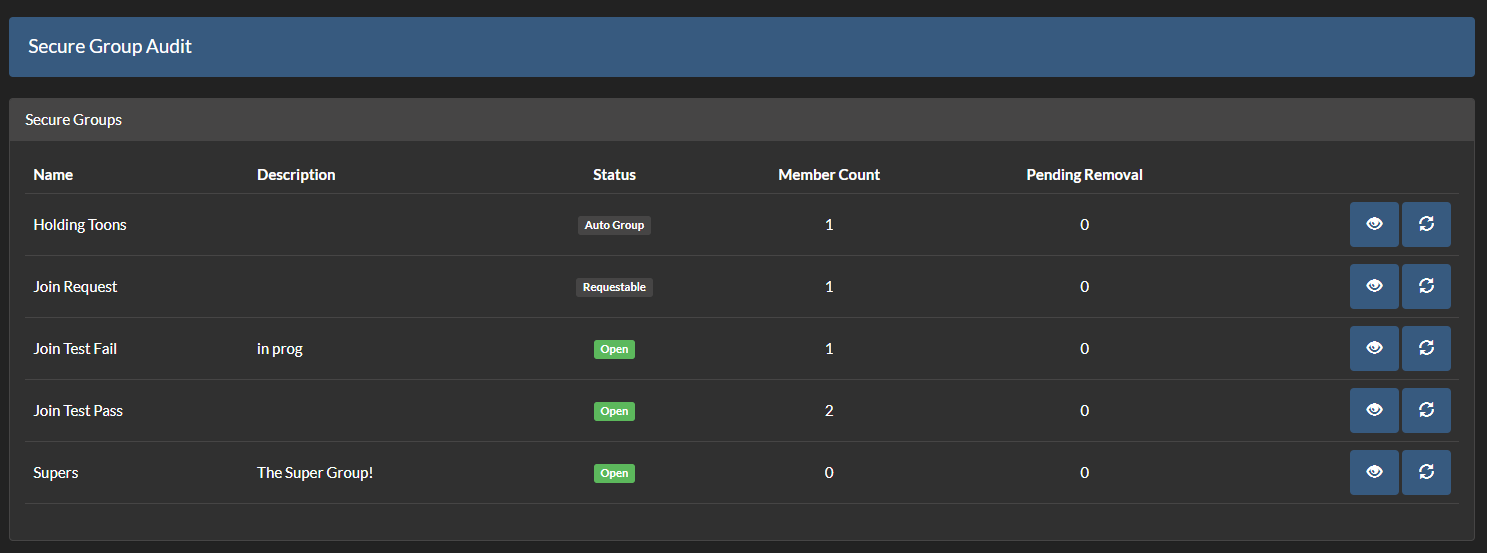Select the Open badge for Supers
1487x553 pixels.
click(x=614, y=473)
